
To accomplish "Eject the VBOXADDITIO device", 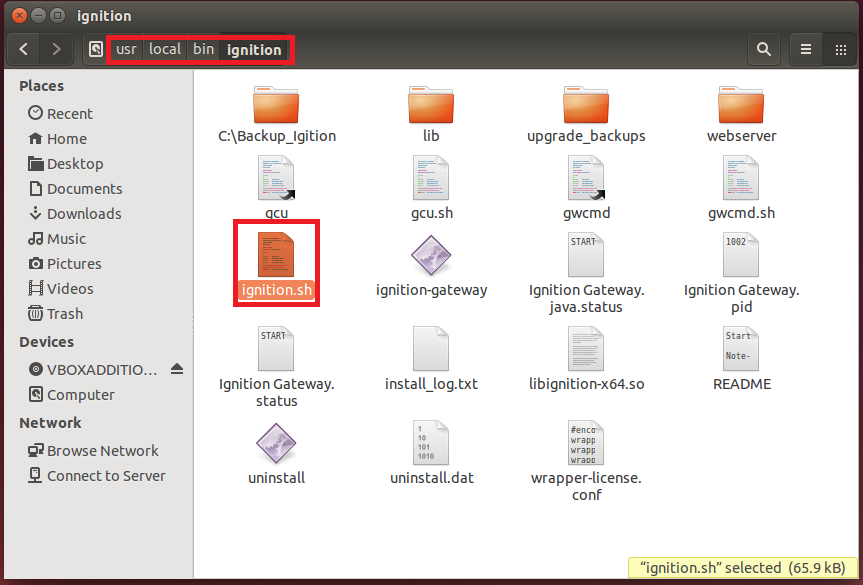I will tap(177, 369).
